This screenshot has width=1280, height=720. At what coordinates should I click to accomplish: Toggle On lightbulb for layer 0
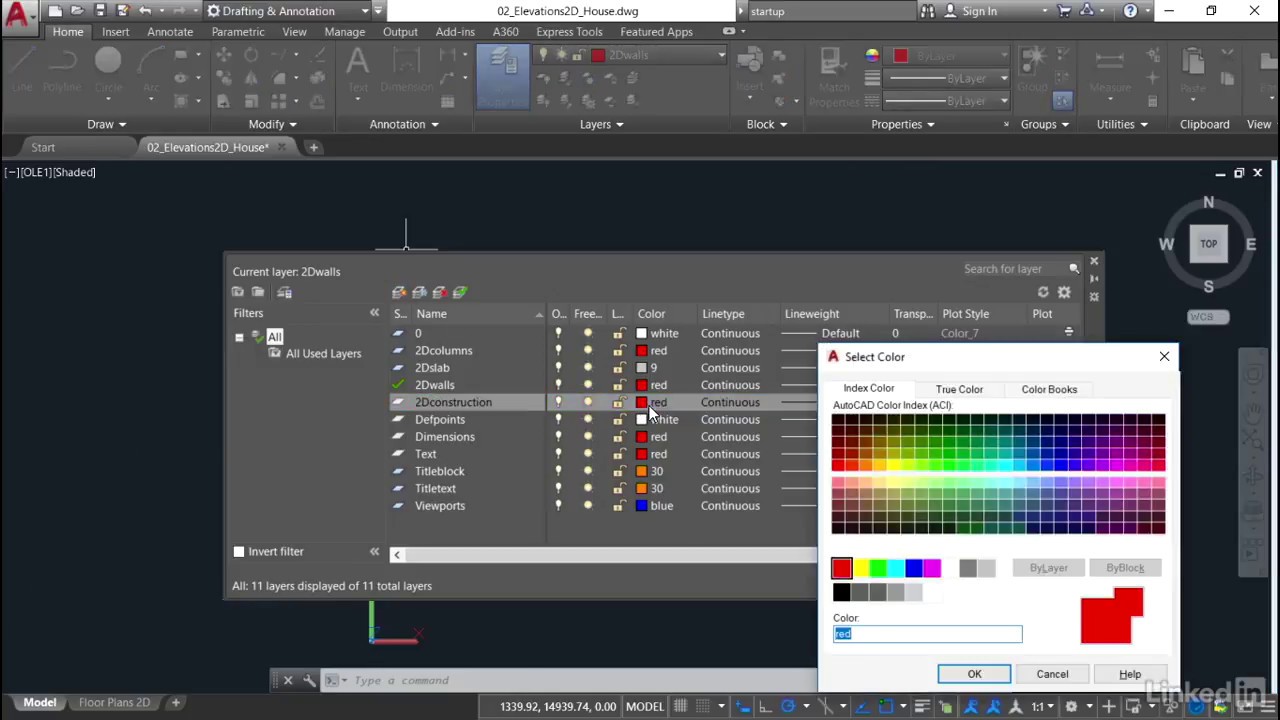pos(558,334)
